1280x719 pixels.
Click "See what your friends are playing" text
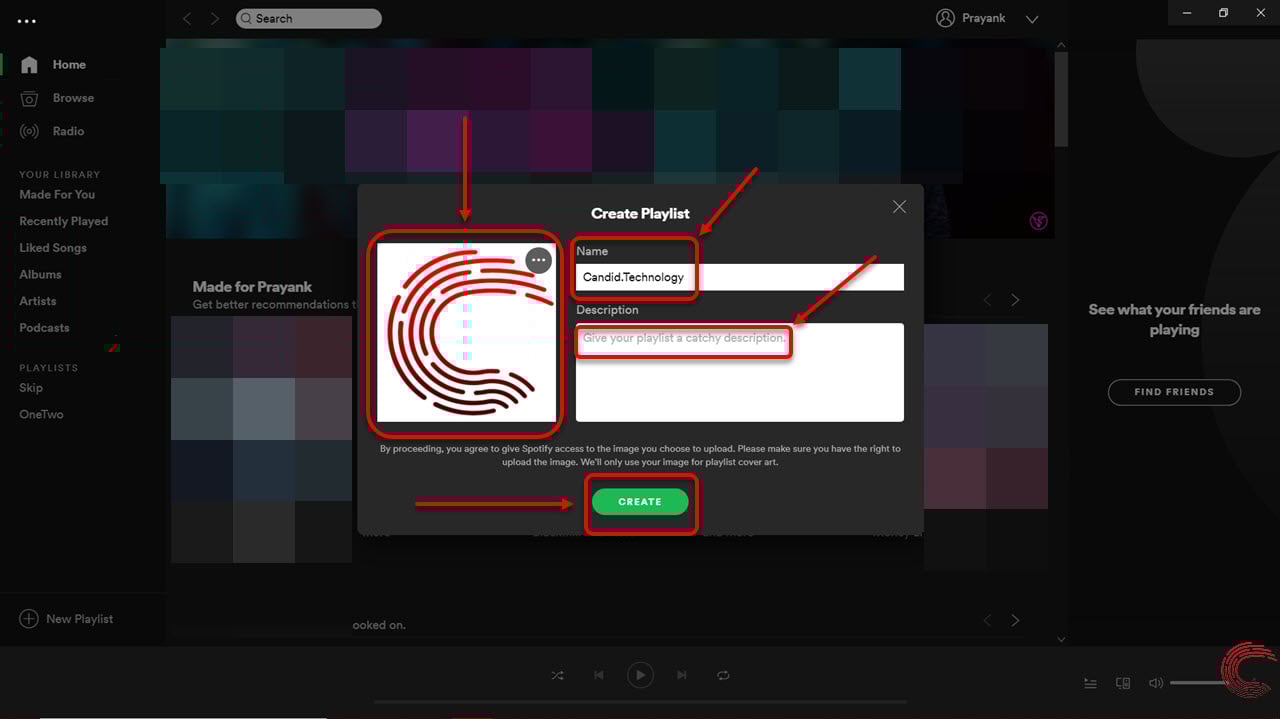tap(1174, 320)
